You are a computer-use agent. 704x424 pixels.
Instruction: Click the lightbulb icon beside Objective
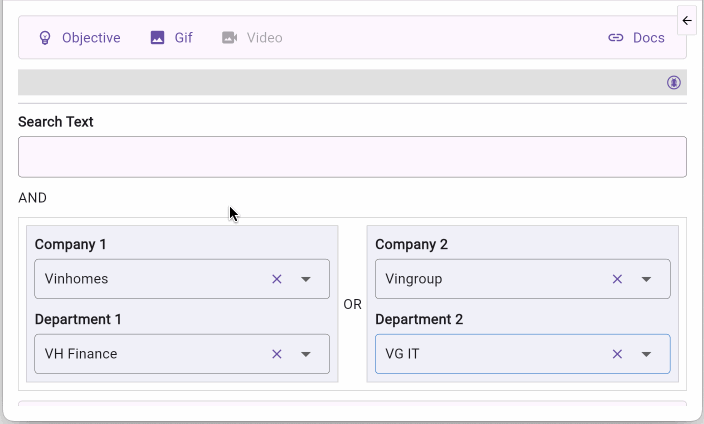click(44, 38)
